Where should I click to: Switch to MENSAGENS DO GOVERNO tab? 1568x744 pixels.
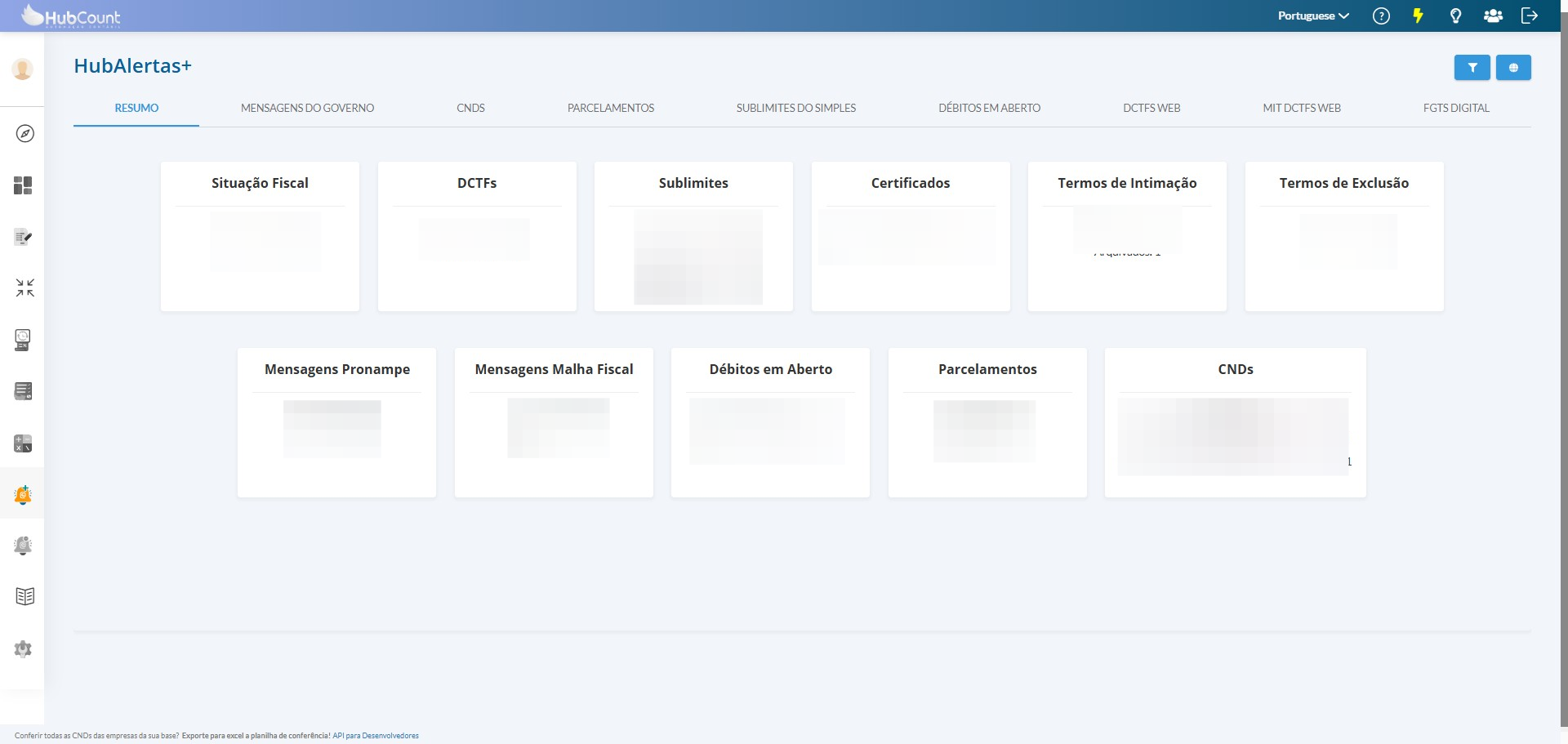point(307,108)
